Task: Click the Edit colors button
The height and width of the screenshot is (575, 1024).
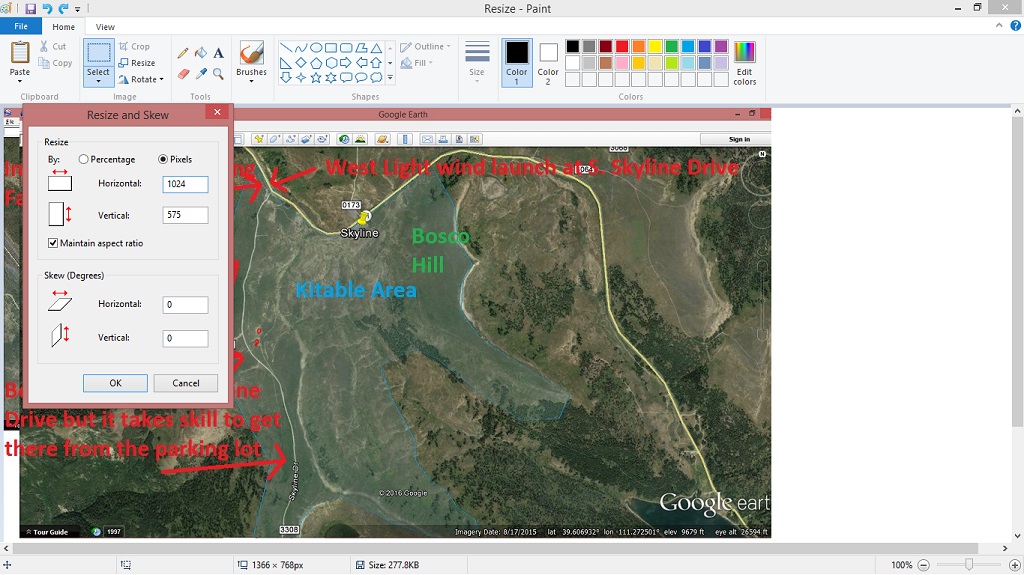Action: coord(744,63)
